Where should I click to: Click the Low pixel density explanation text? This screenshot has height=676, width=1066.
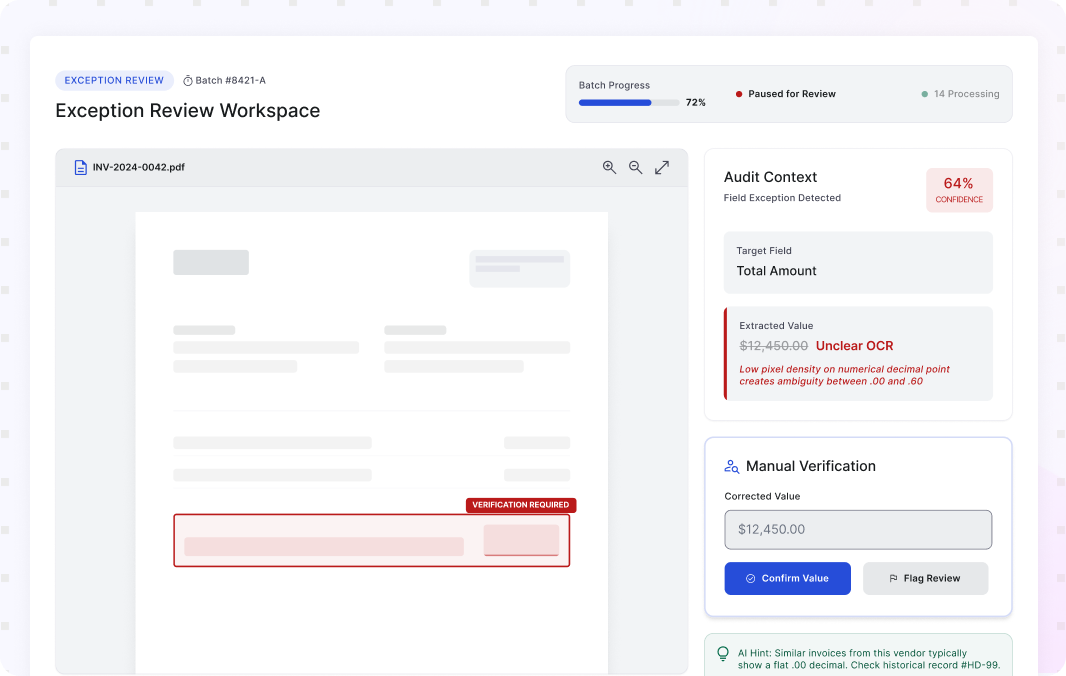[844, 375]
